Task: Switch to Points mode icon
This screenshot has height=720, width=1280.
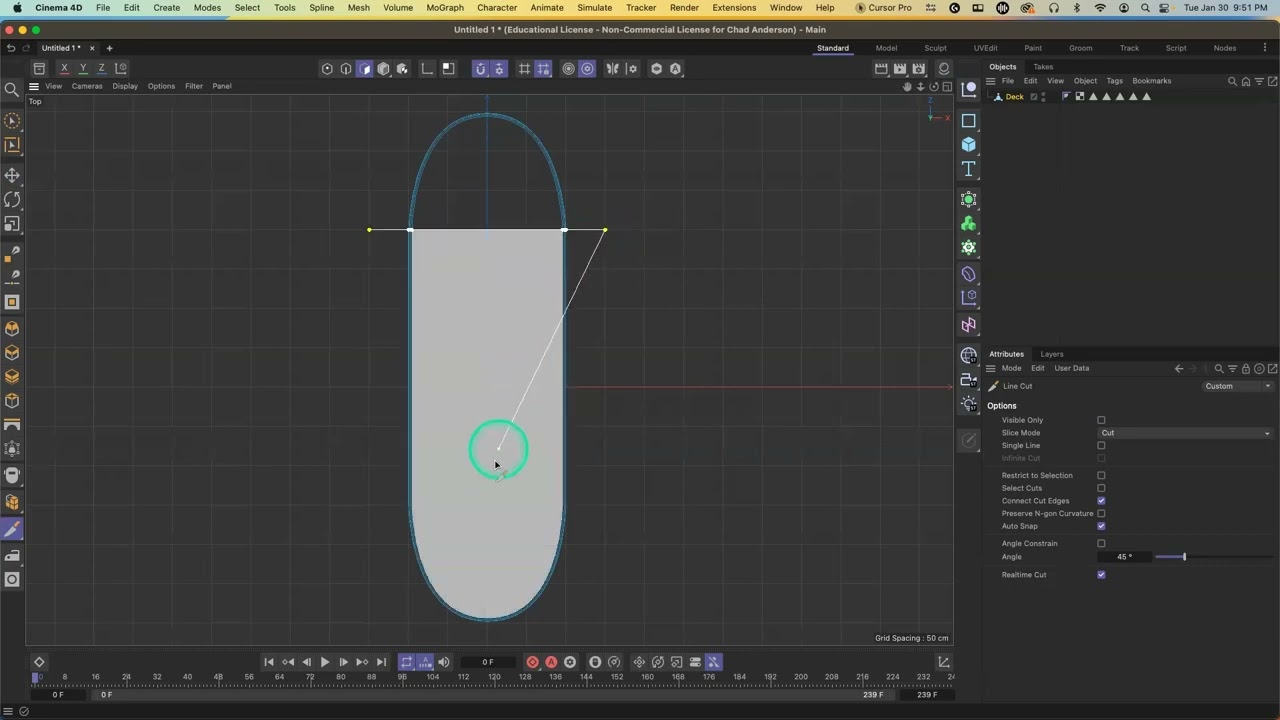Action: pos(327,69)
